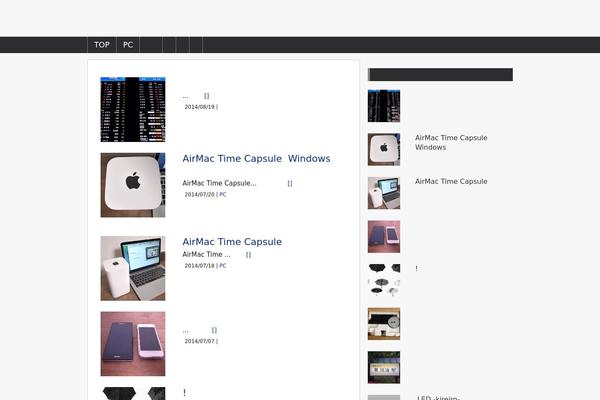This screenshot has width=600, height=400.
Task: Open the PC navigation menu item
Action: point(128,45)
